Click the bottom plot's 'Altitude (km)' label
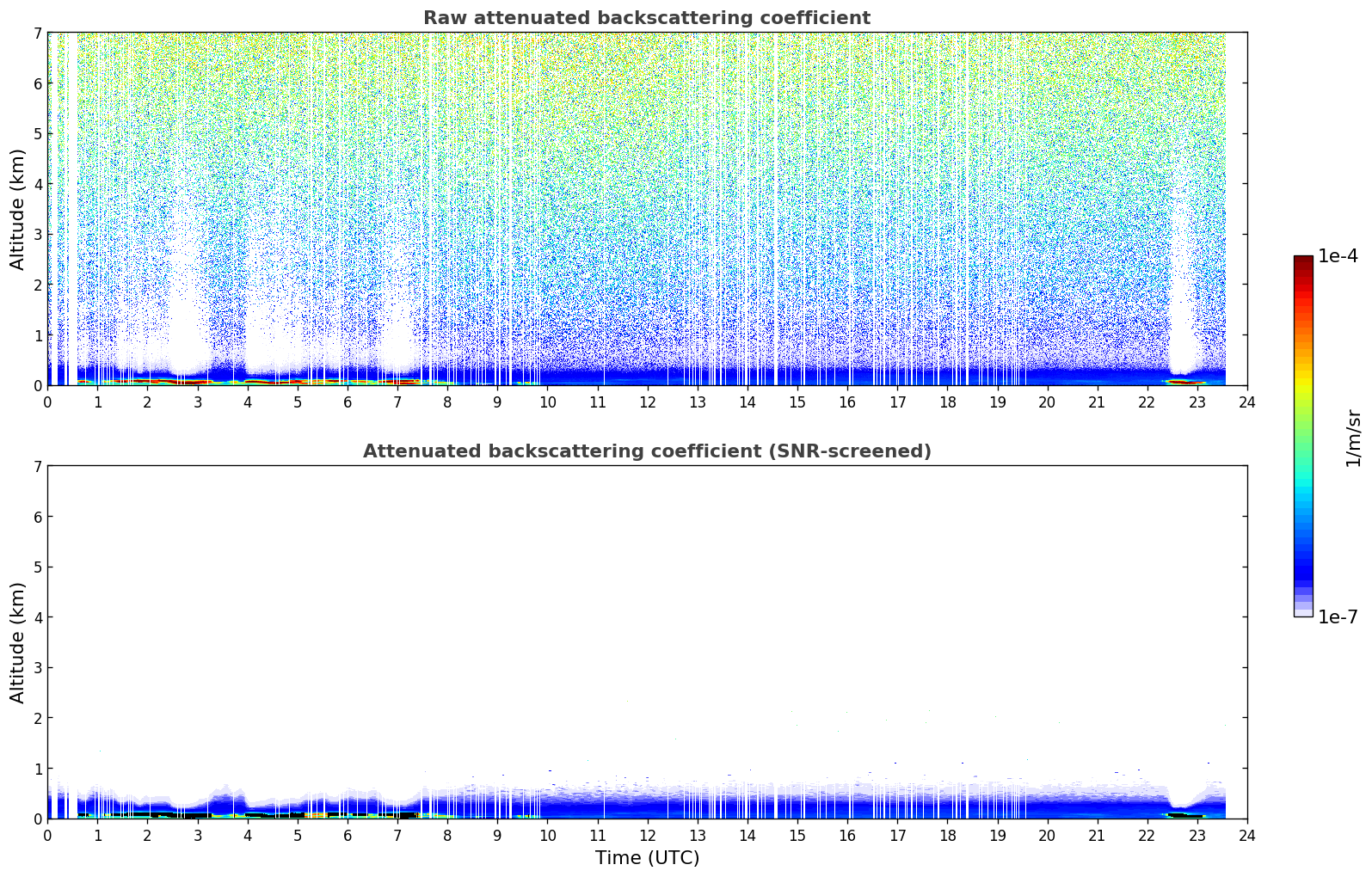This screenshot has height=877, width=1372. [17, 642]
